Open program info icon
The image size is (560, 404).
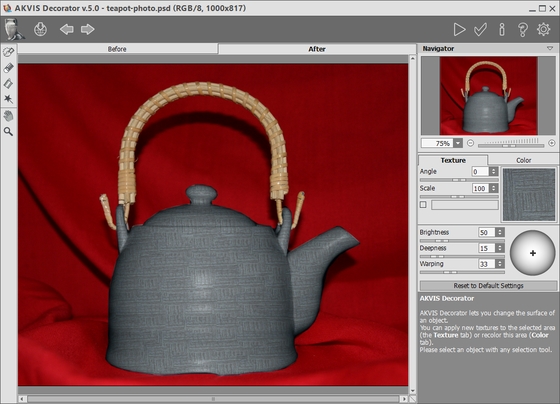(x=502, y=30)
